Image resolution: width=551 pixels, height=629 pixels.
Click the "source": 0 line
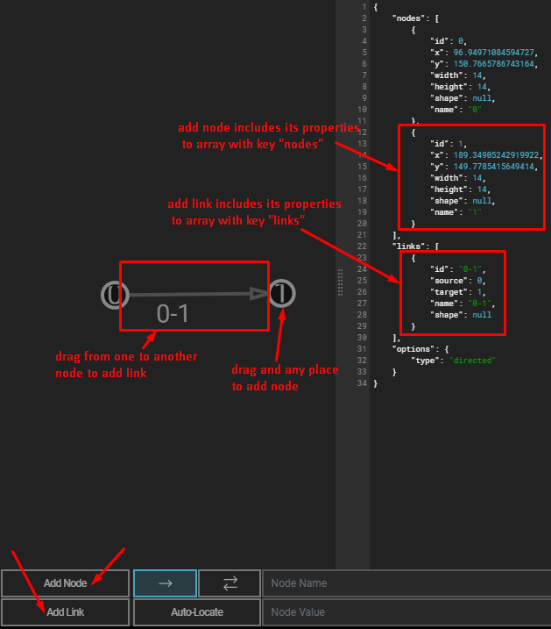[x=458, y=280]
